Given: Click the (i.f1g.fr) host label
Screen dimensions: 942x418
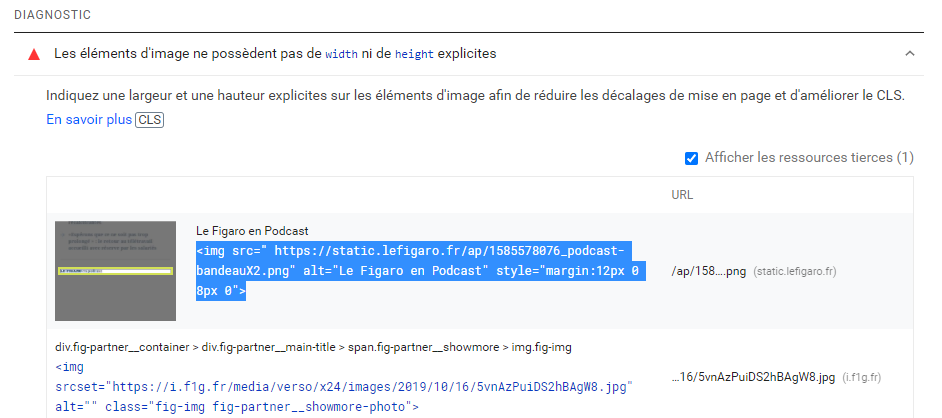Looking at the screenshot, I should point(863,377).
